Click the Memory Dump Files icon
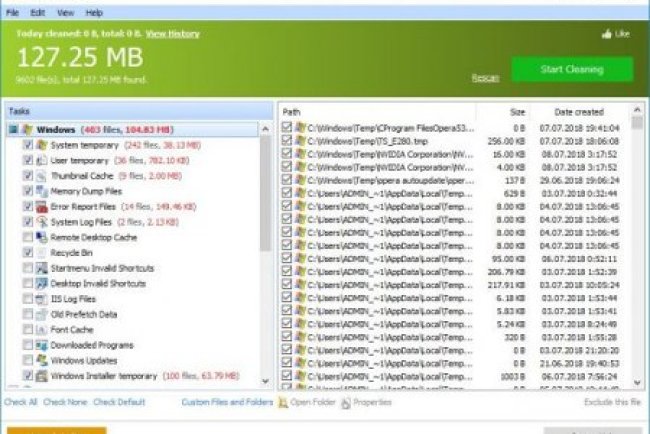 coord(42,191)
